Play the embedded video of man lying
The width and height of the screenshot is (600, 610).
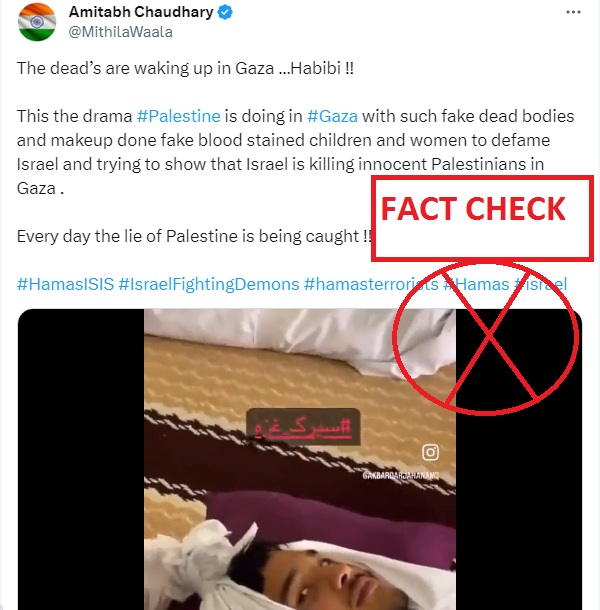(x=300, y=459)
